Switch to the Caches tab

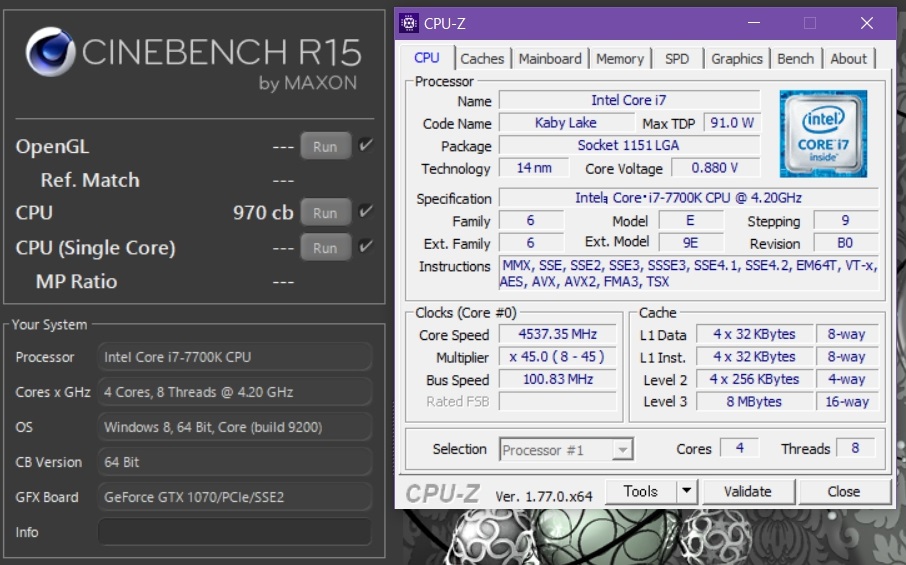pos(482,59)
